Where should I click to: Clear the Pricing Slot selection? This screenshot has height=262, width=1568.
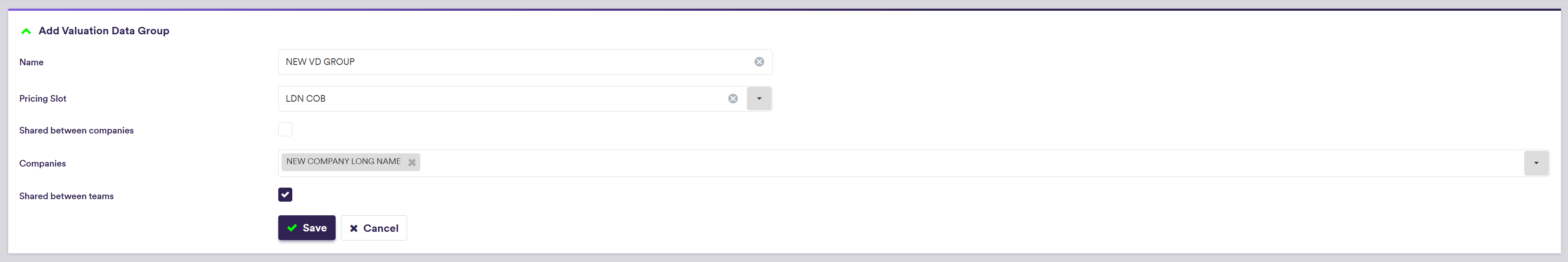[733, 99]
